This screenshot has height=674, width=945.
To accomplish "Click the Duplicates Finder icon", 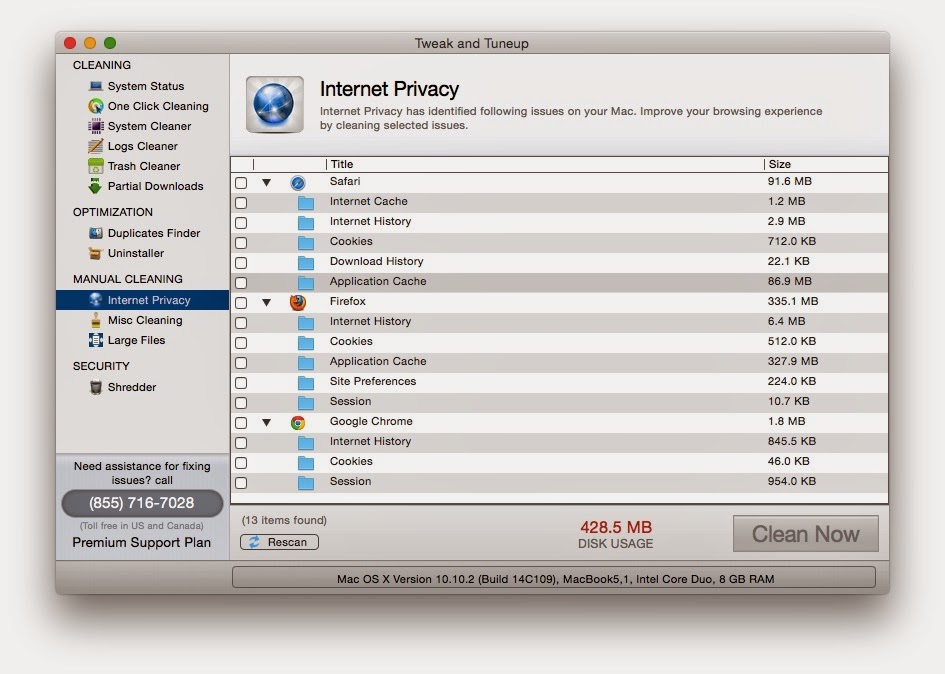I will point(95,233).
